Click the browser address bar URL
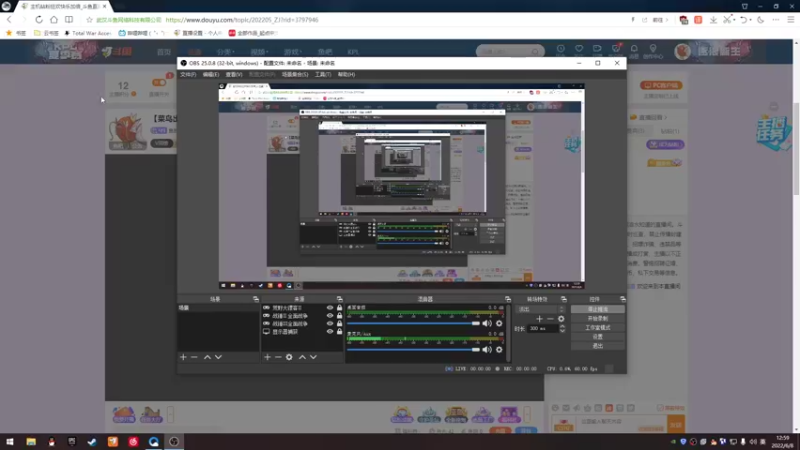This screenshot has width=800, height=450. click(242, 20)
